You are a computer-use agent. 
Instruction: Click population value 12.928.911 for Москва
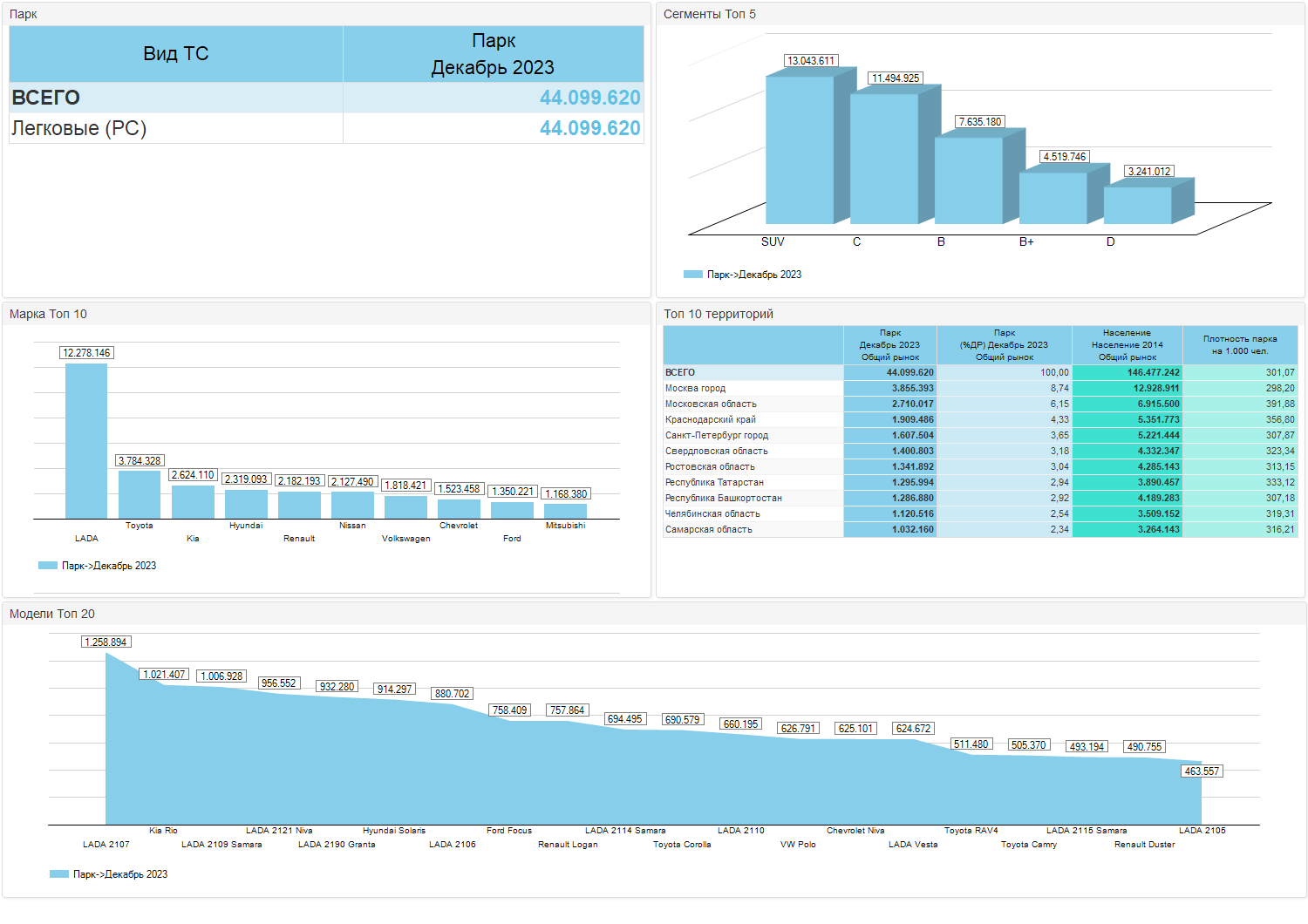click(1156, 388)
